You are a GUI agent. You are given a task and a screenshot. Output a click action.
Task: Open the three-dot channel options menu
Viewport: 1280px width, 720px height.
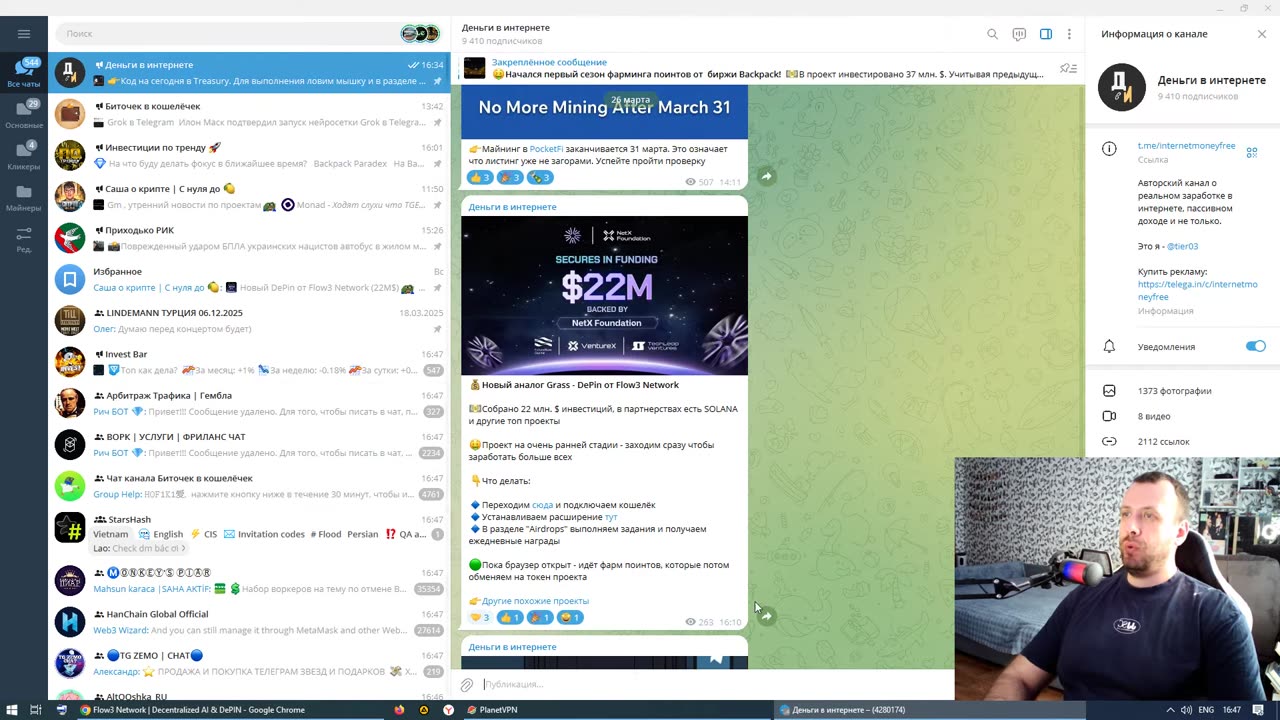1069,34
